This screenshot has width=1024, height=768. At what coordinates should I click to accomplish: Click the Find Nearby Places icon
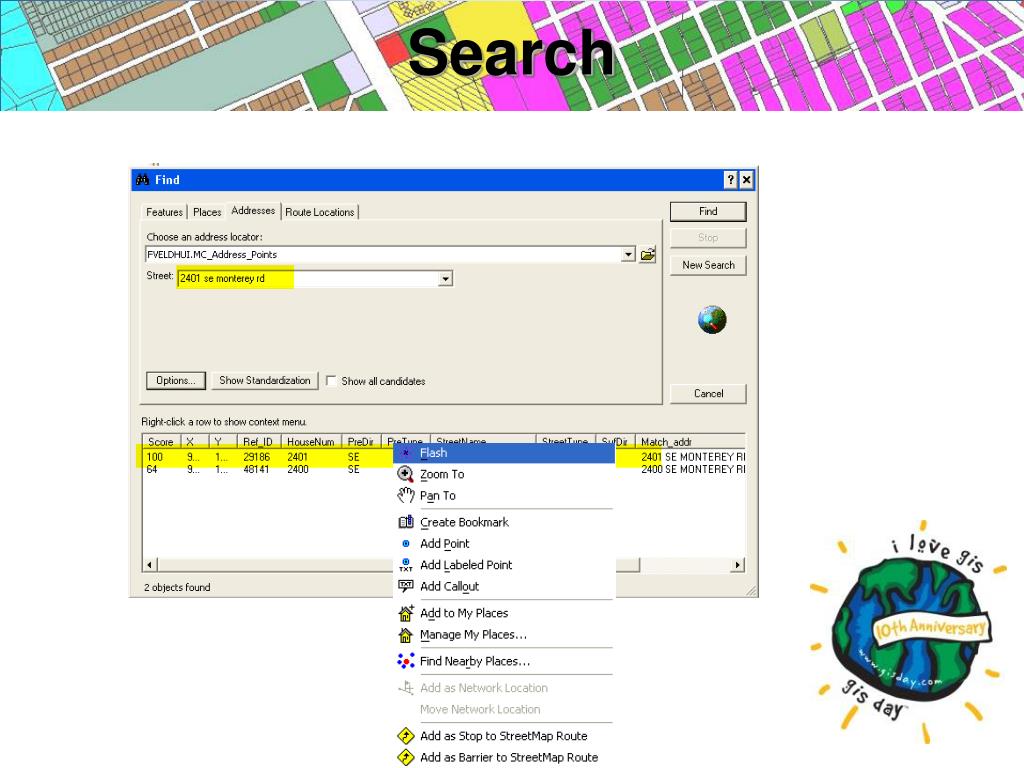coord(405,661)
